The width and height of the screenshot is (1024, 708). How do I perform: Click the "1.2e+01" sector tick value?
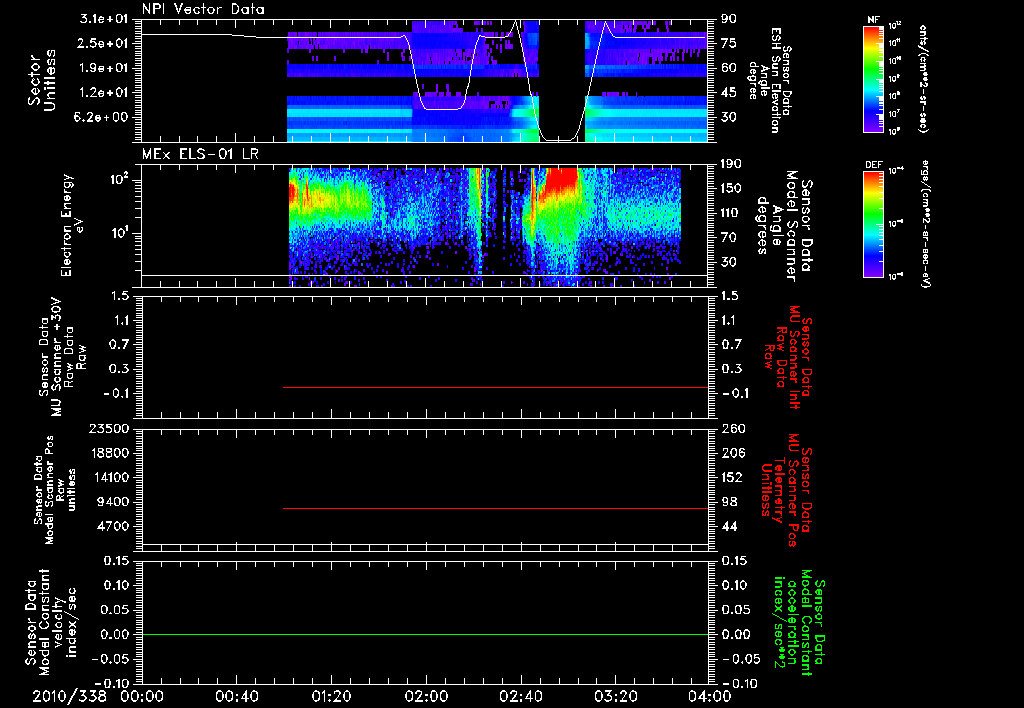tap(103, 93)
